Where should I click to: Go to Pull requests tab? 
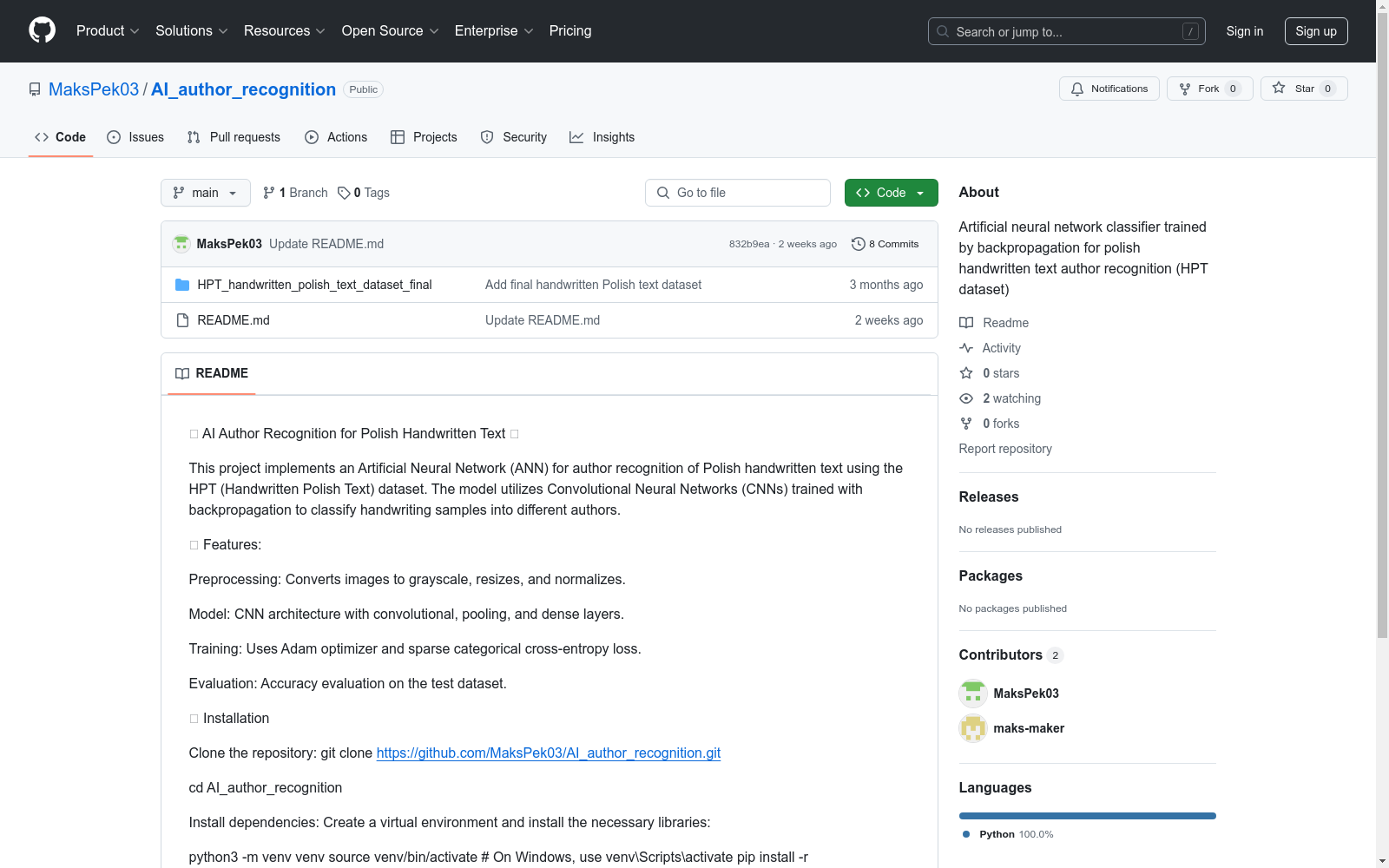click(x=234, y=137)
